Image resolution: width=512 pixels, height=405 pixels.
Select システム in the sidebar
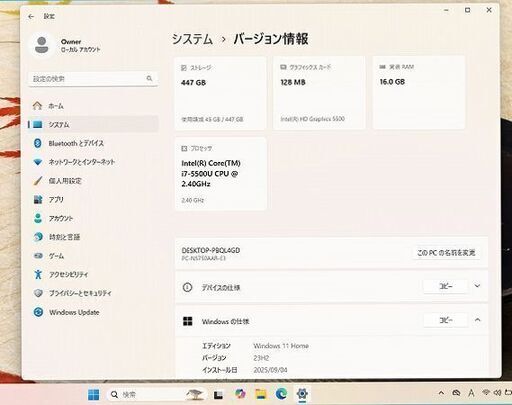93,125
